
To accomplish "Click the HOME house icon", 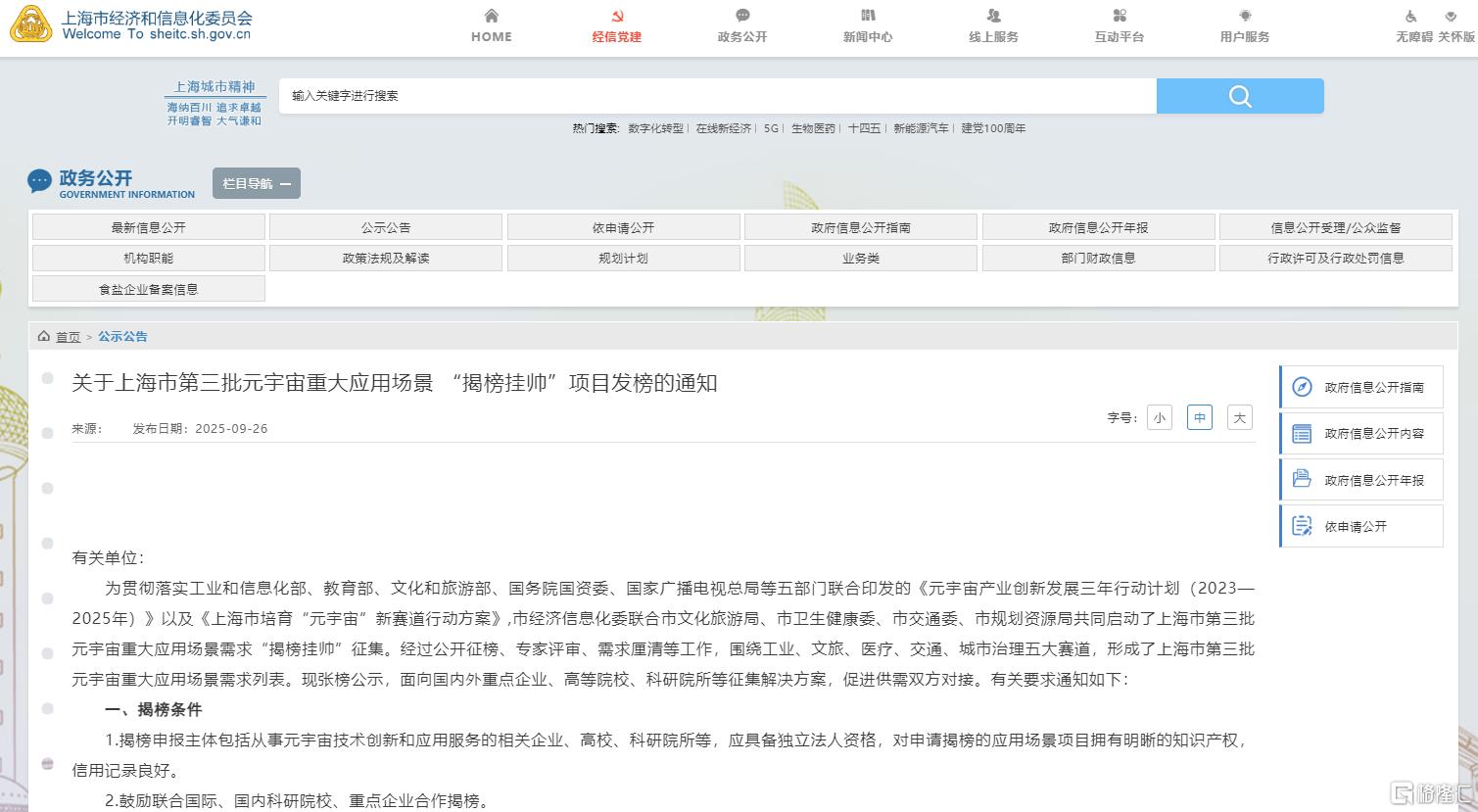I will click(x=492, y=16).
